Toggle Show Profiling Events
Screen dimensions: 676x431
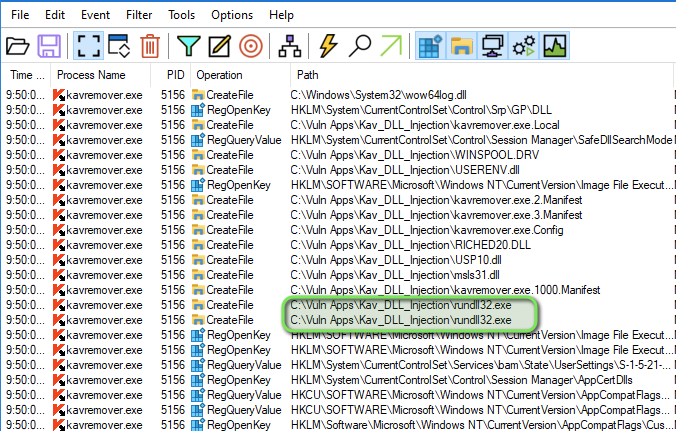pyautogui.click(x=555, y=46)
